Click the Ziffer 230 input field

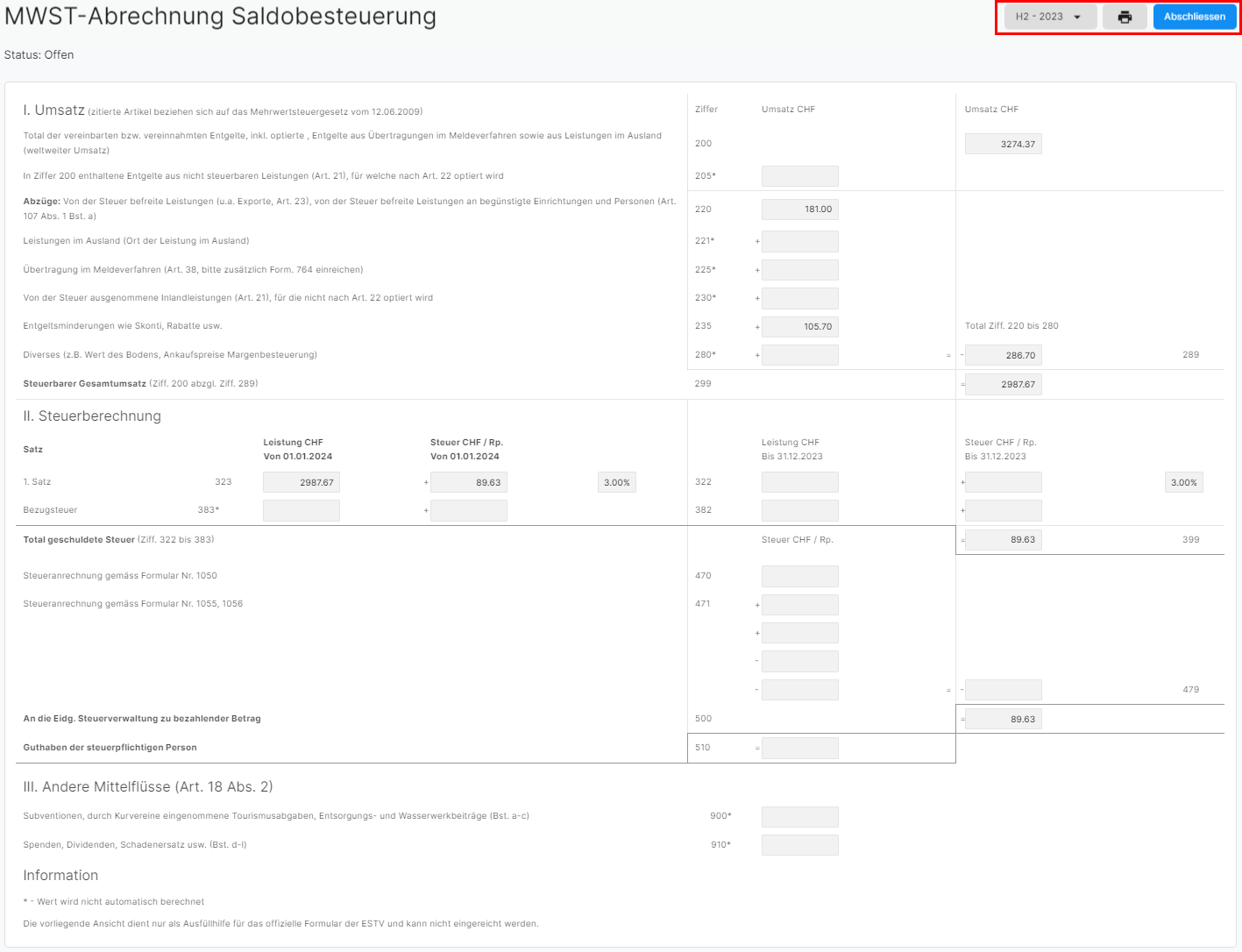coord(800,298)
